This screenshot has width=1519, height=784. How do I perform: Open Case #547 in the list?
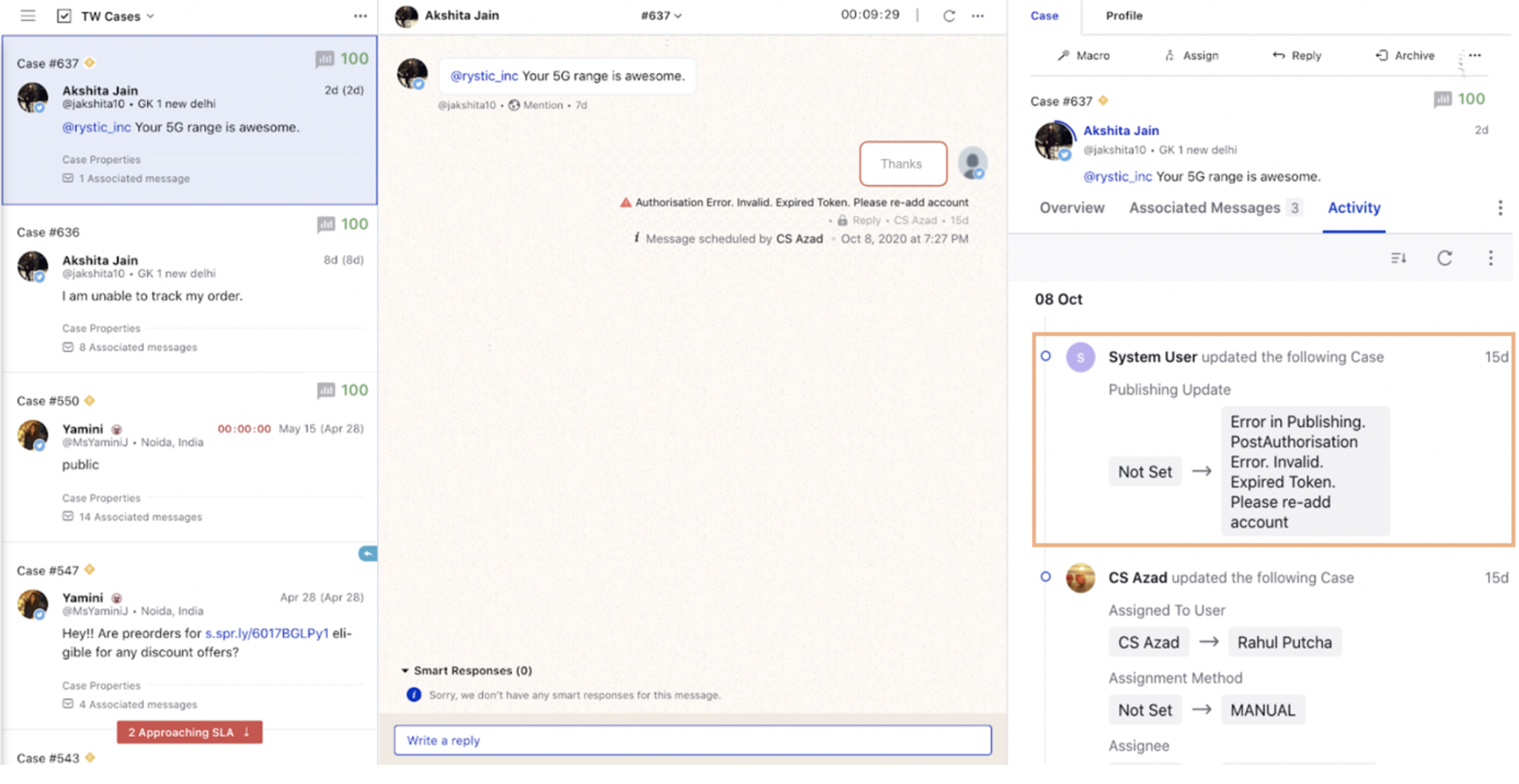point(190,635)
